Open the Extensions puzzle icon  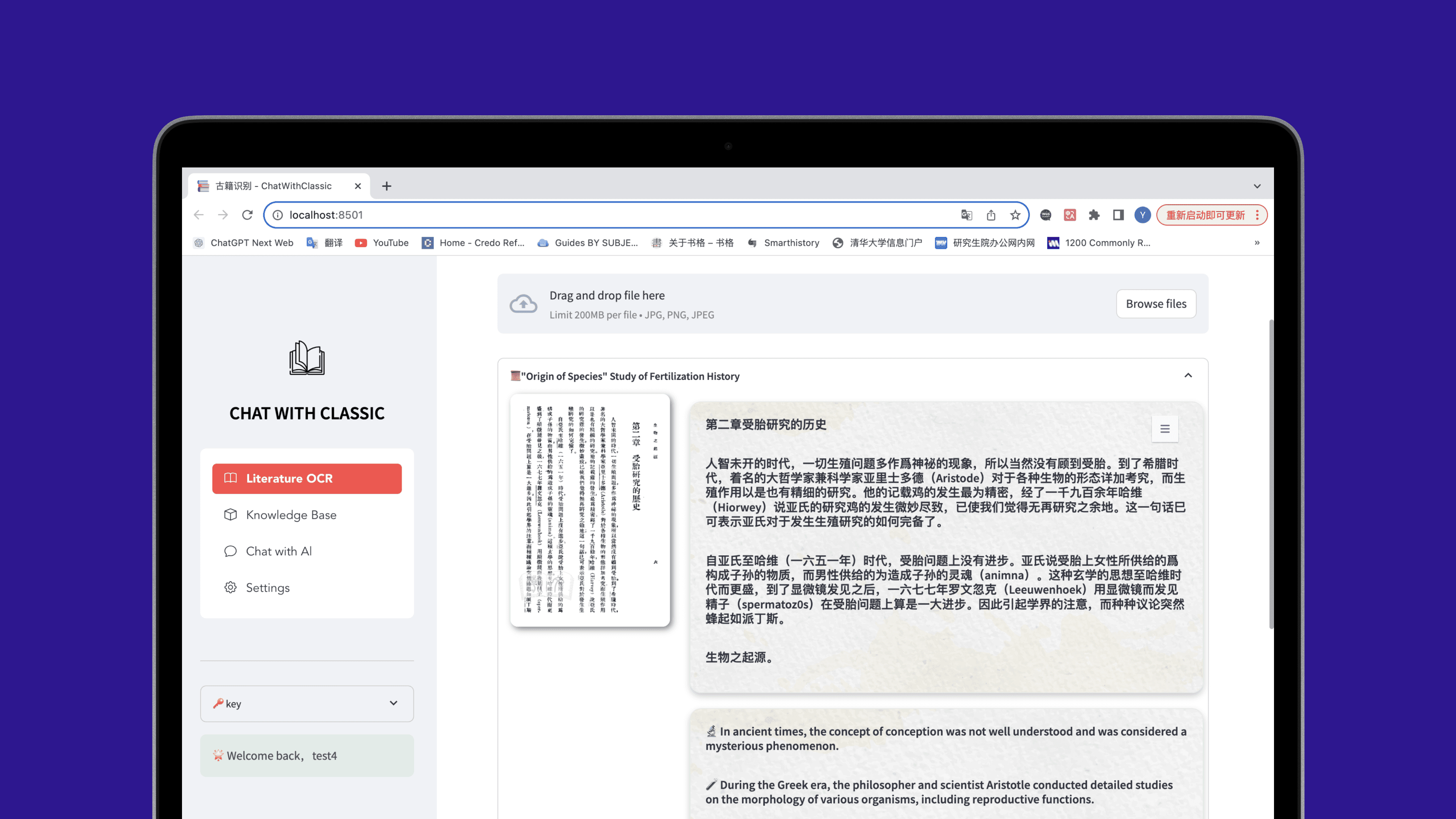[x=1094, y=215]
